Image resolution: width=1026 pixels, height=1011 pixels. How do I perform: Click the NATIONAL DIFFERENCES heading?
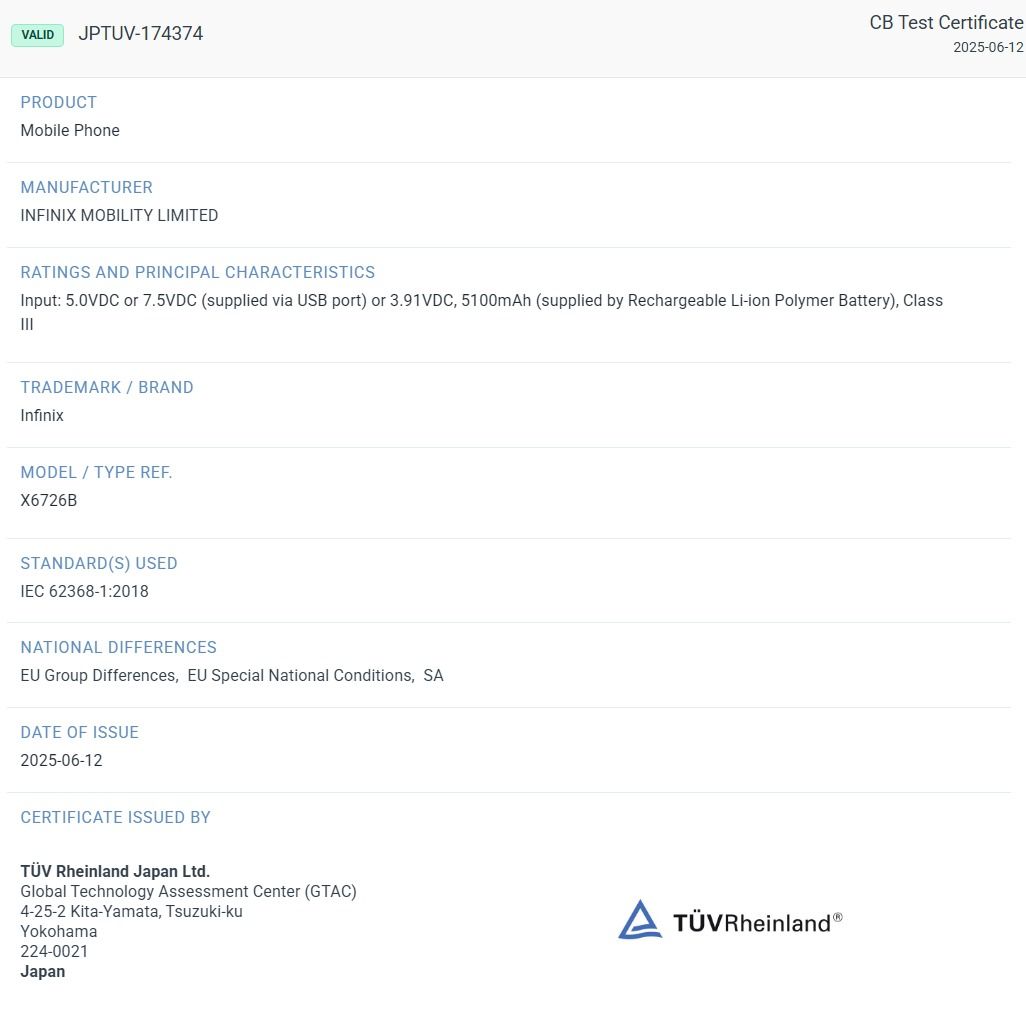[x=118, y=647]
